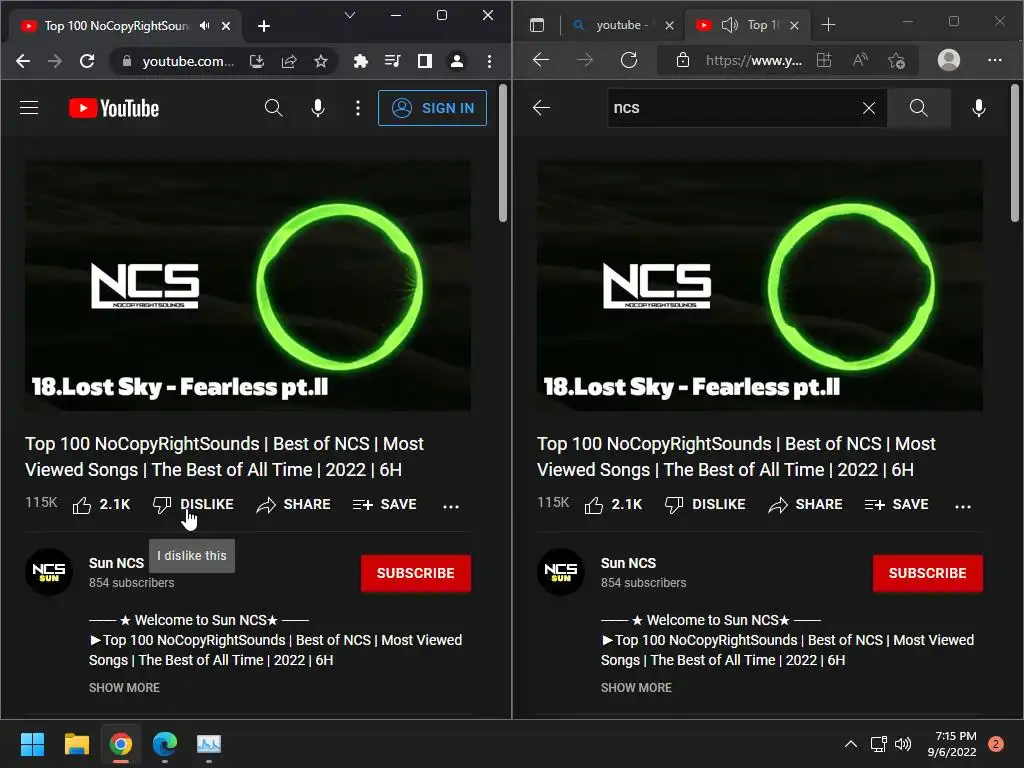Close the Top 100 NoCopyRightSounds Chrome tab

coord(226,25)
